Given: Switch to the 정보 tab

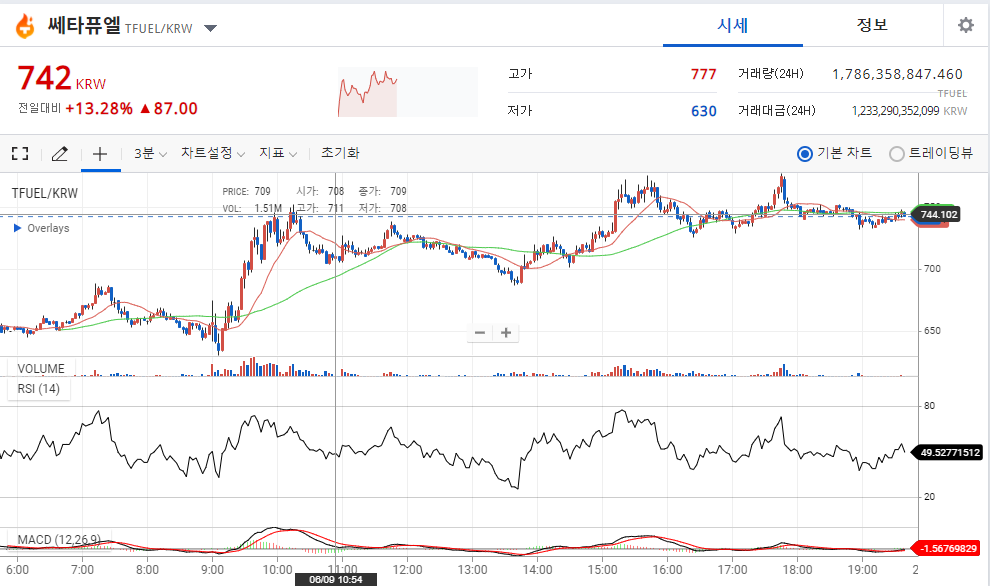Looking at the screenshot, I should (872, 25).
